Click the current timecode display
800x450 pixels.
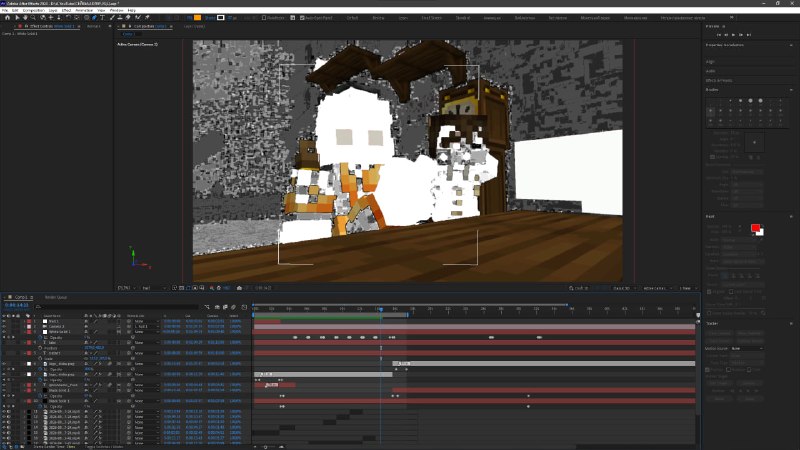tap(16, 305)
